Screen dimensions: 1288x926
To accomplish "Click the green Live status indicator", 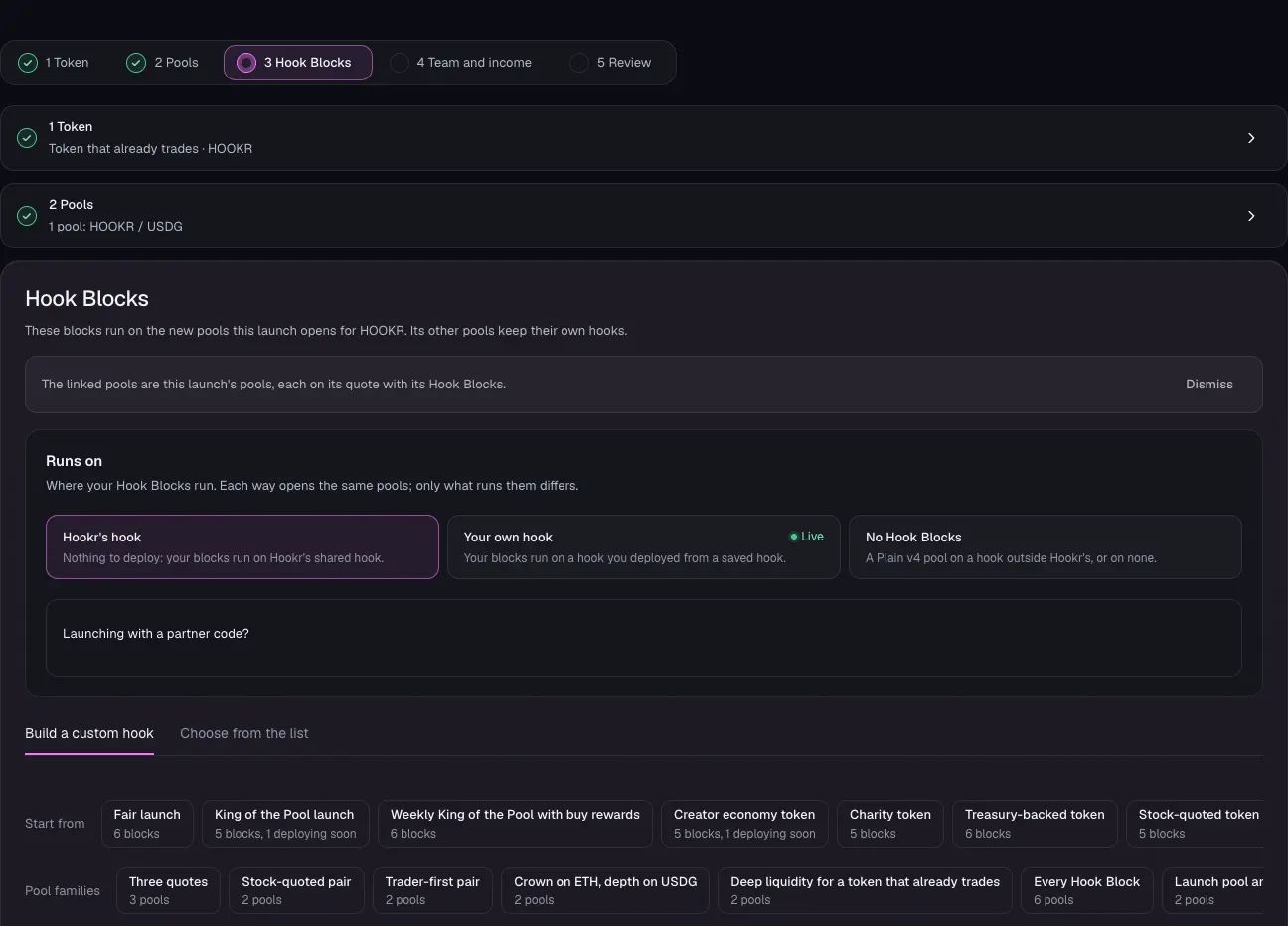I will [807, 537].
